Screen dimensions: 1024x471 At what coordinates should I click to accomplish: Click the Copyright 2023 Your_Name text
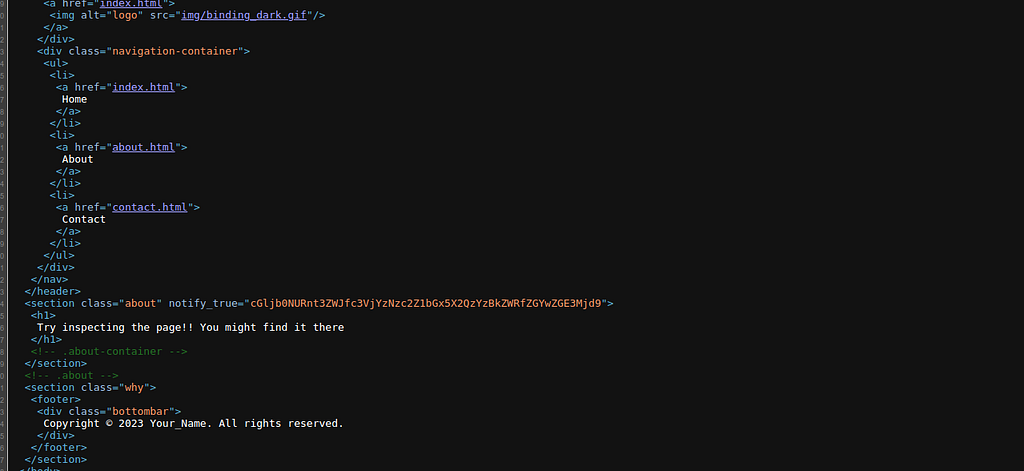tap(193, 423)
